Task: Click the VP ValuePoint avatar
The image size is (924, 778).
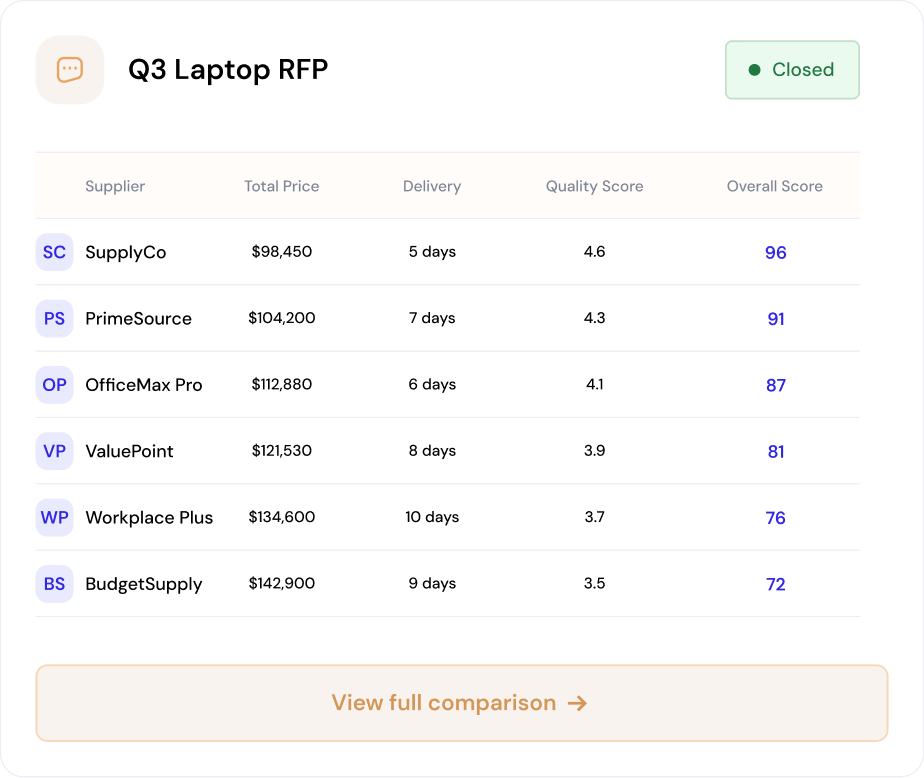Action: click(x=54, y=451)
